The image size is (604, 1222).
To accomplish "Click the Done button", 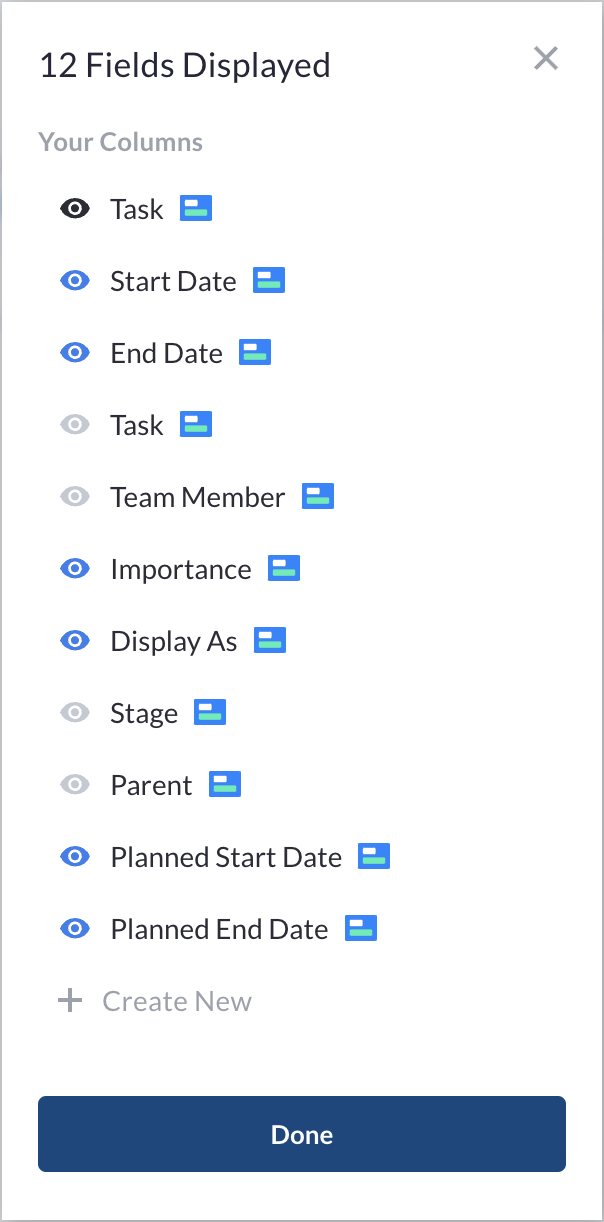I will pos(302,1134).
